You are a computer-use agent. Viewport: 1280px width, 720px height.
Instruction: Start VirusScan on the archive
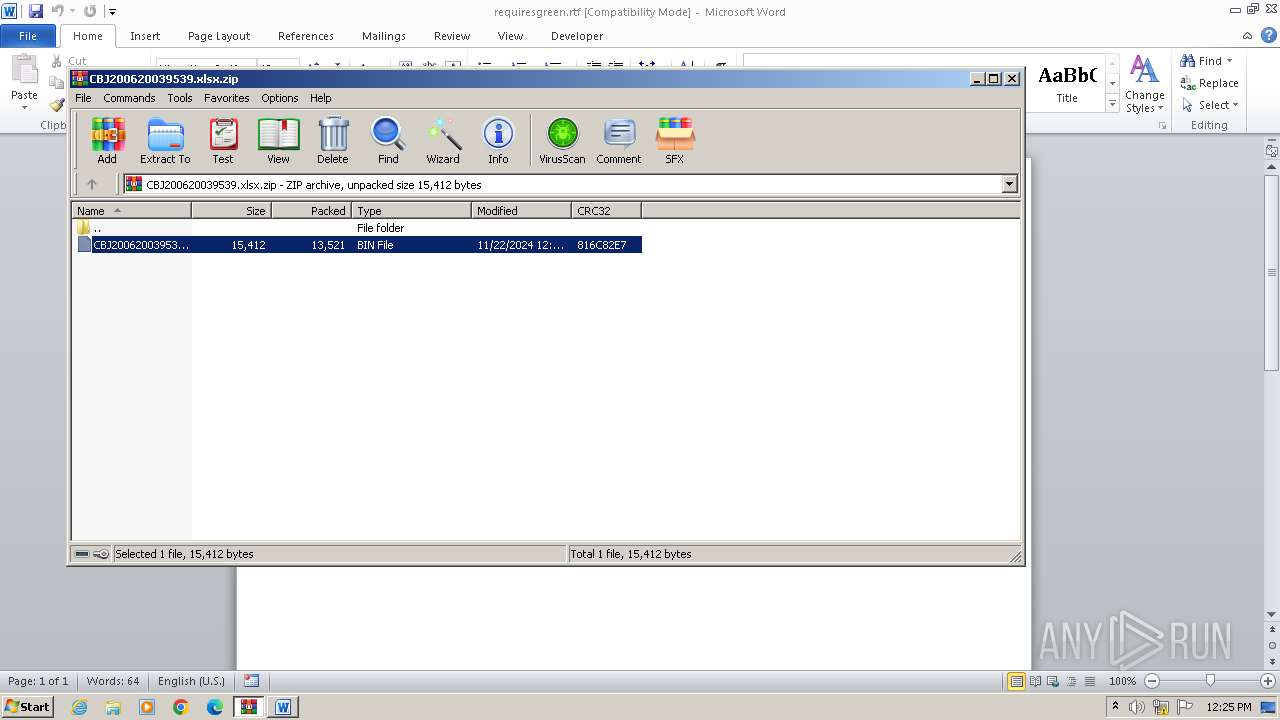pyautogui.click(x=562, y=141)
